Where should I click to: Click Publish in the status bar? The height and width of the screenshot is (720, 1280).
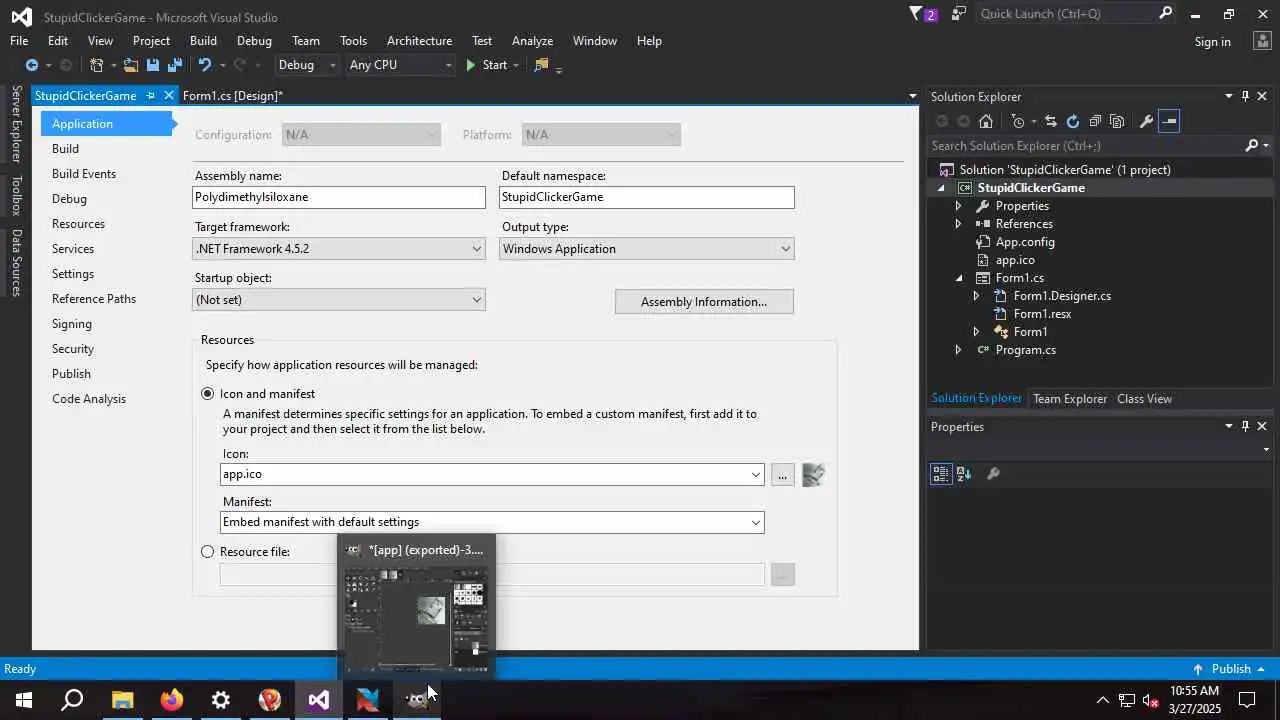1229,669
